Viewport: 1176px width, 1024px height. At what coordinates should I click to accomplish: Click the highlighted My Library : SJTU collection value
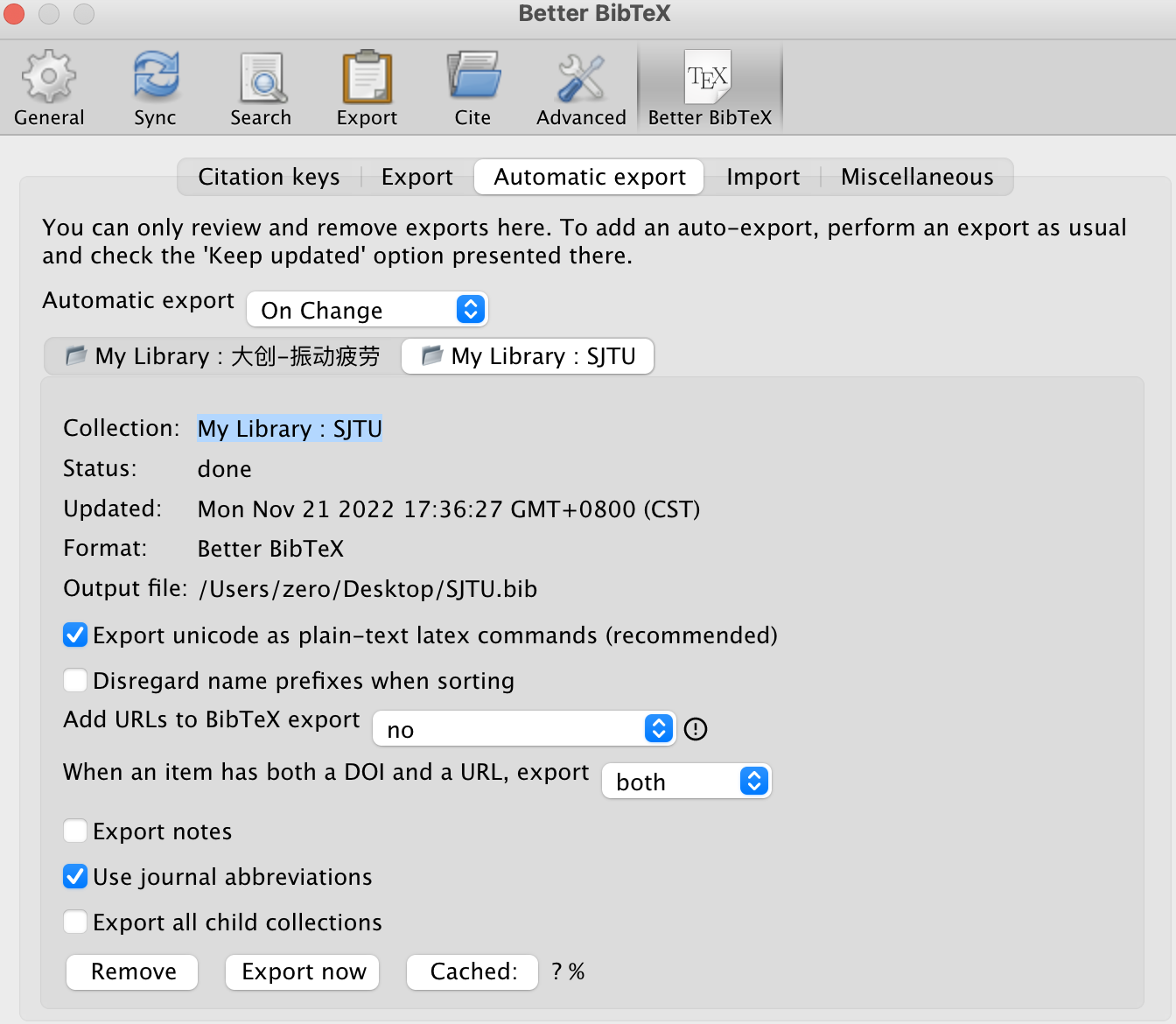[x=290, y=429]
